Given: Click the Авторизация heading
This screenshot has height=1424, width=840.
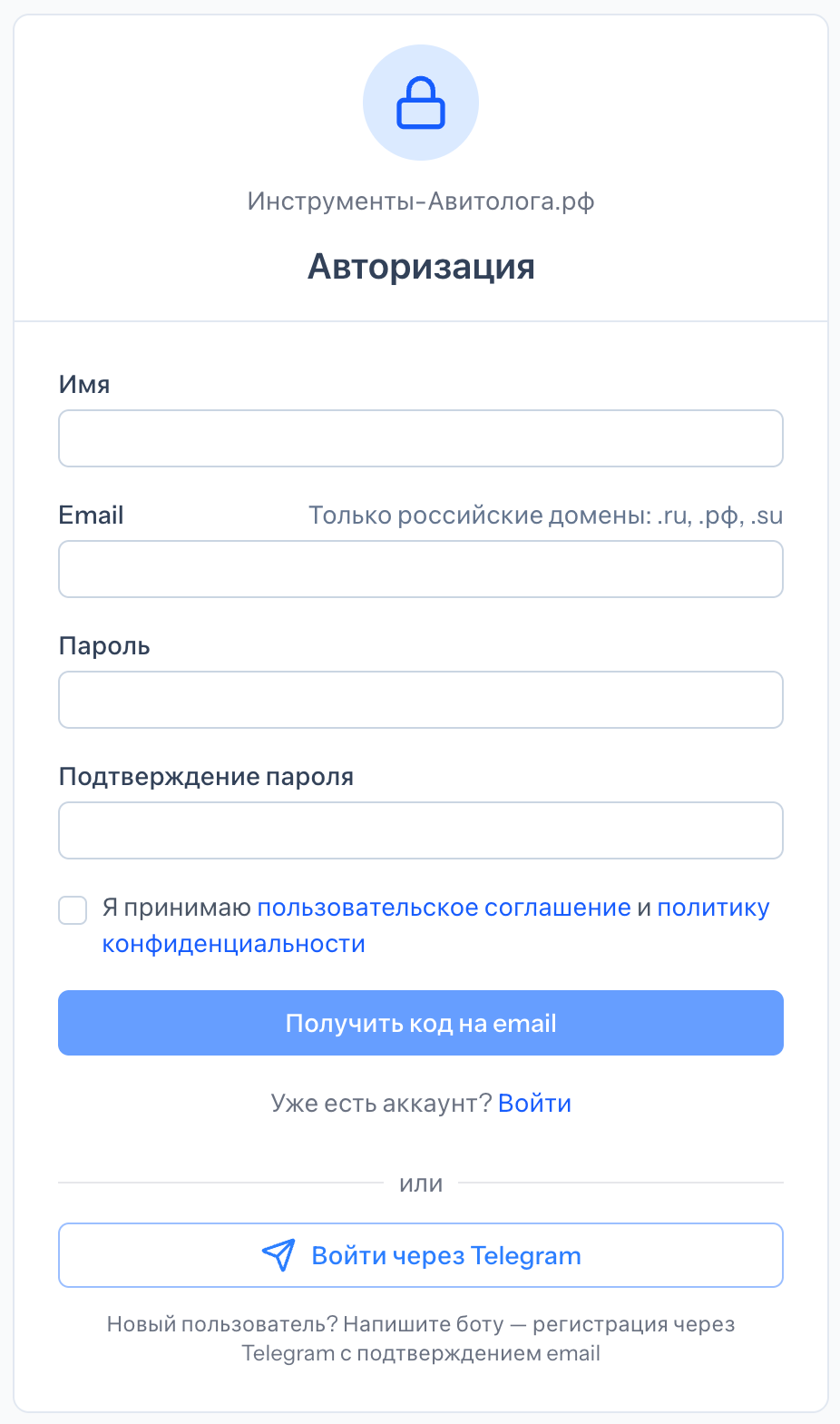Looking at the screenshot, I should tap(421, 267).
